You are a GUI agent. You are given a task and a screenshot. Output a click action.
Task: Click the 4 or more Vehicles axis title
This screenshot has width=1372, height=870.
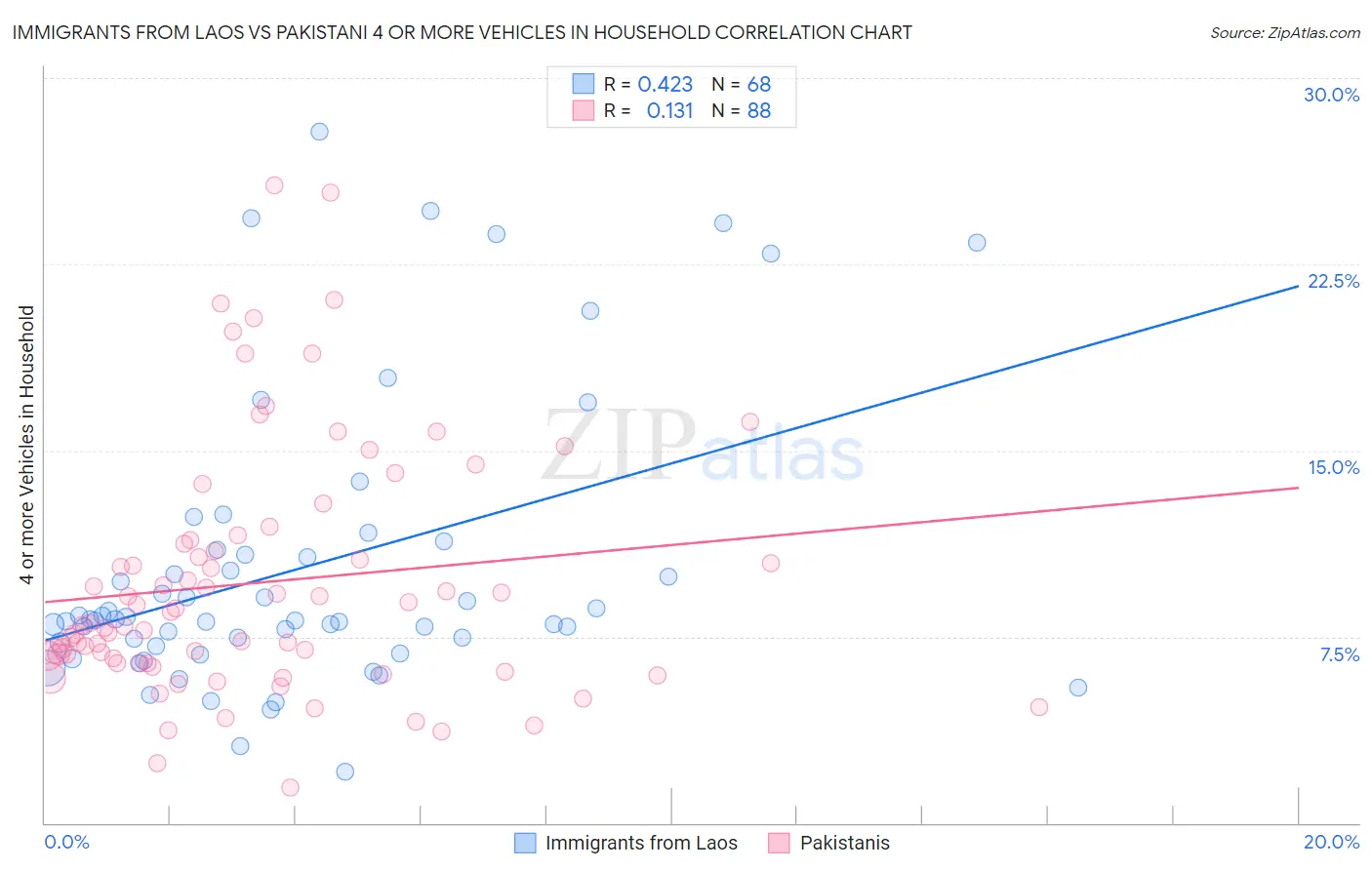pos(26,445)
